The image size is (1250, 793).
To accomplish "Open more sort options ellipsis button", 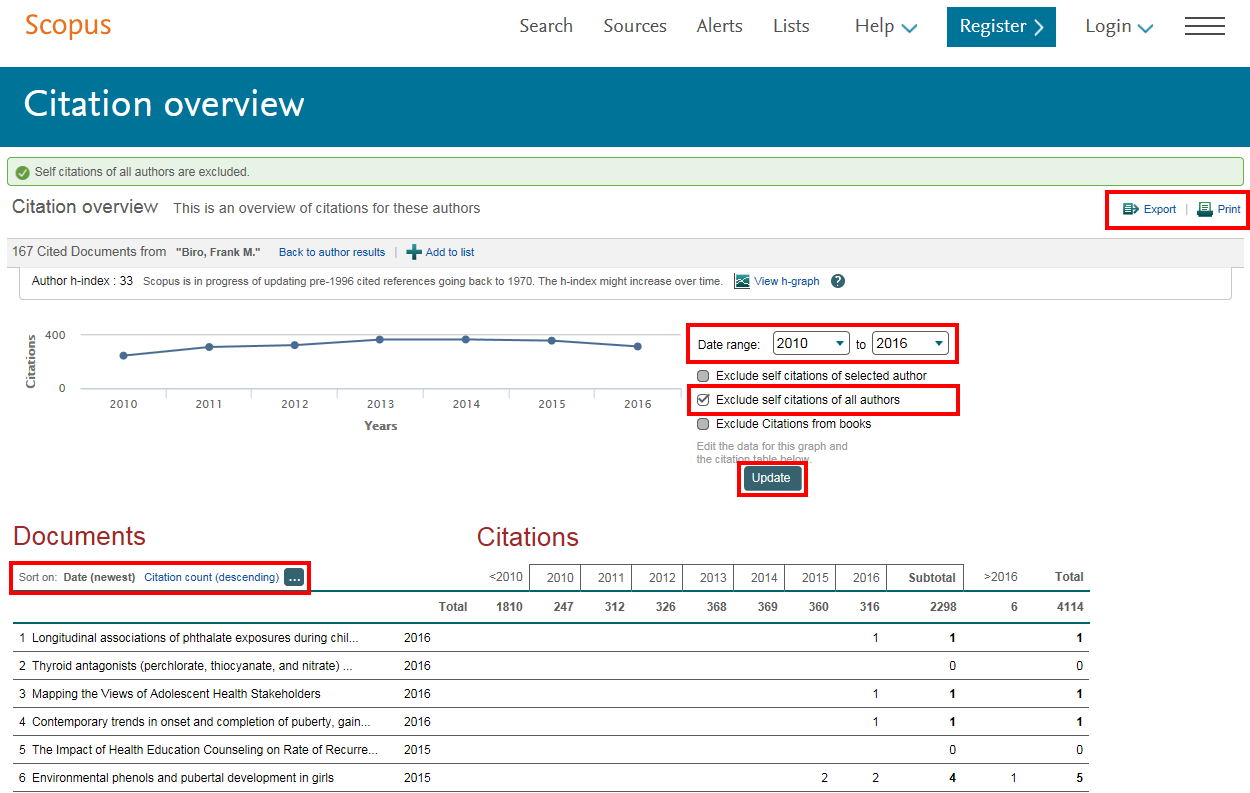I will click(x=294, y=577).
